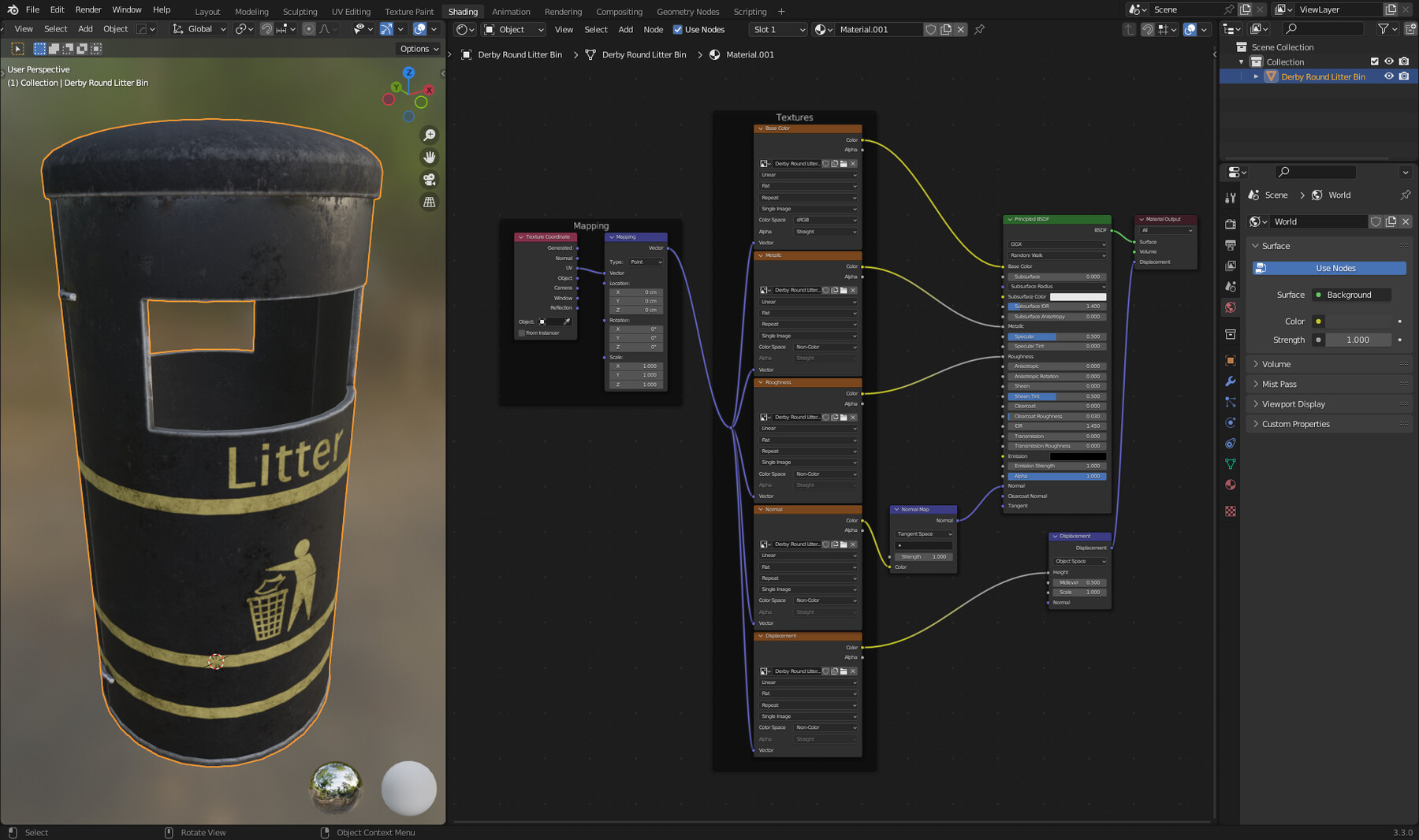
Task: Select the Texture properties checker icon
Action: (1231, 511)
